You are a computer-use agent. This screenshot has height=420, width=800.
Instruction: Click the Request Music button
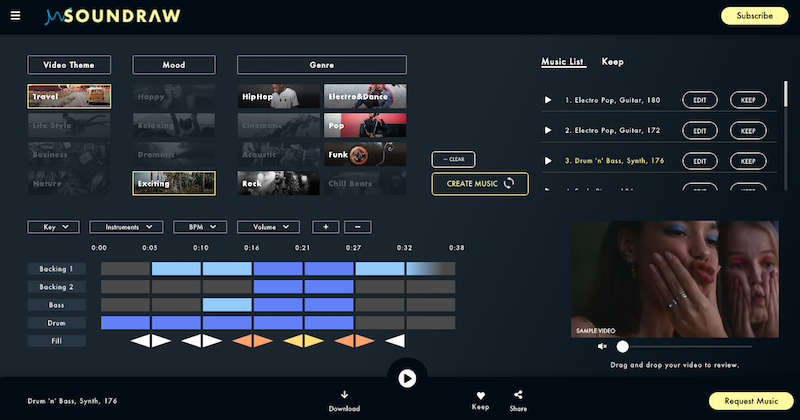point(751,401)
